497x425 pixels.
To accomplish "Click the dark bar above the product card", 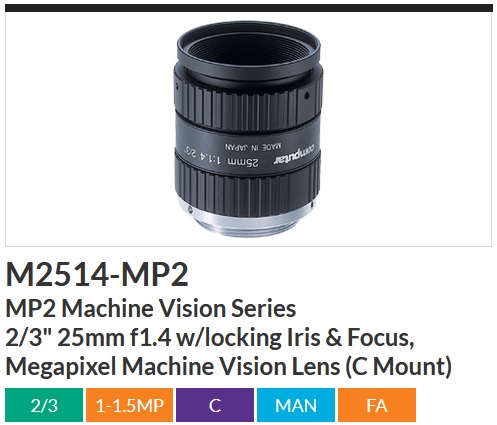I will click(249, 8).
